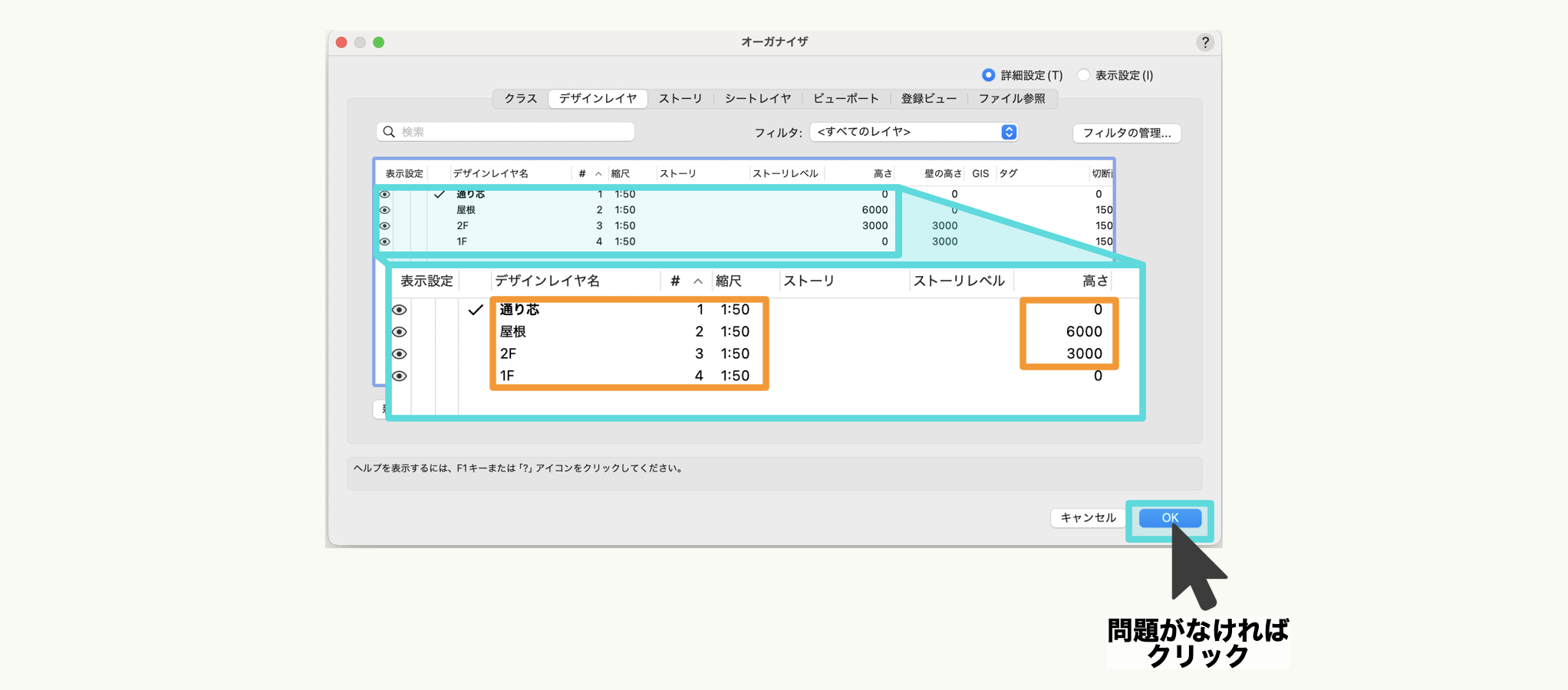The width and height of the screenshot is (1568, 690).
Task: Click the help question mark icon
Action: [1204, 42]
